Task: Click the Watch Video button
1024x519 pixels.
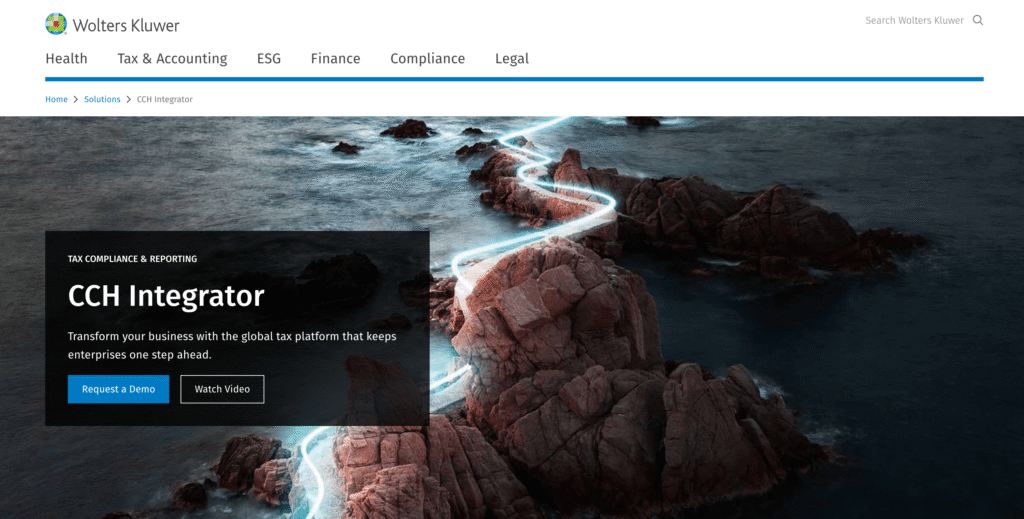Action: click(x=222, y=389)
